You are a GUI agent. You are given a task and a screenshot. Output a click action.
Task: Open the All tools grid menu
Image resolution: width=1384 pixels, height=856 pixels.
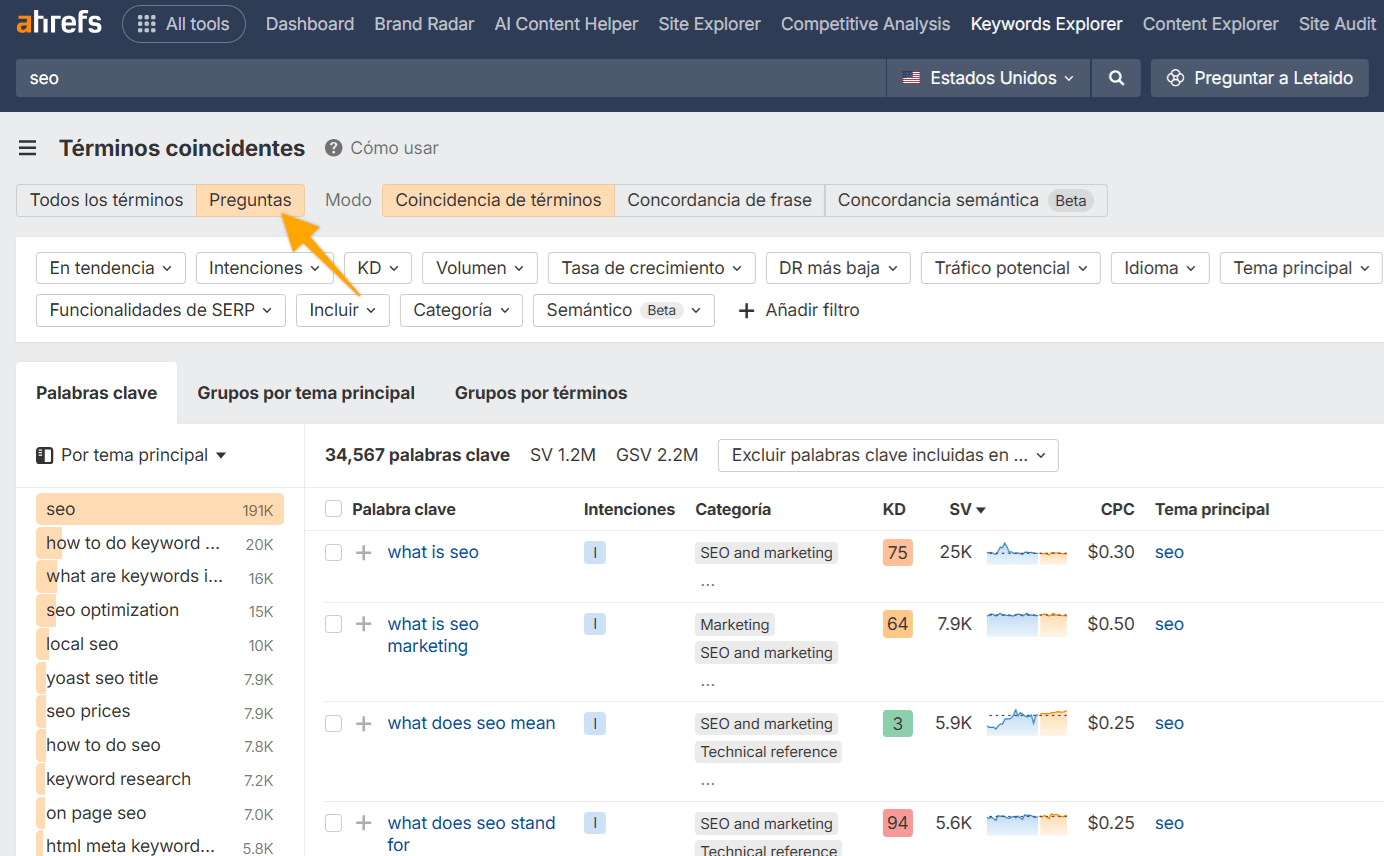(x=183, y=24)
